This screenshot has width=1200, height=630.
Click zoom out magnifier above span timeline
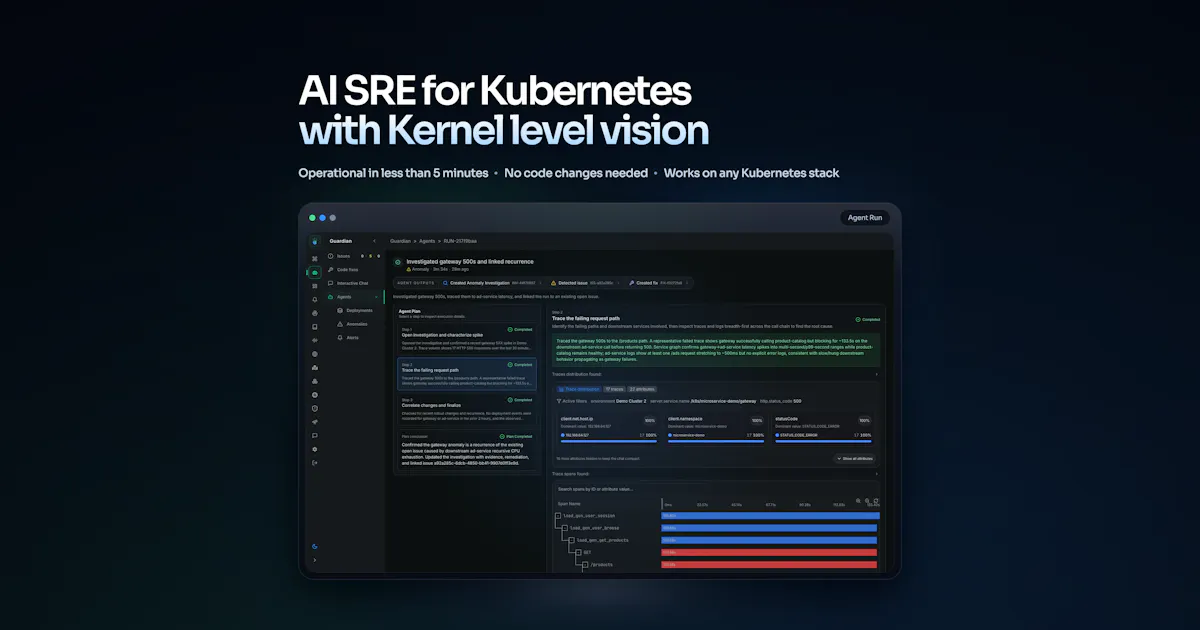(867, 500)
